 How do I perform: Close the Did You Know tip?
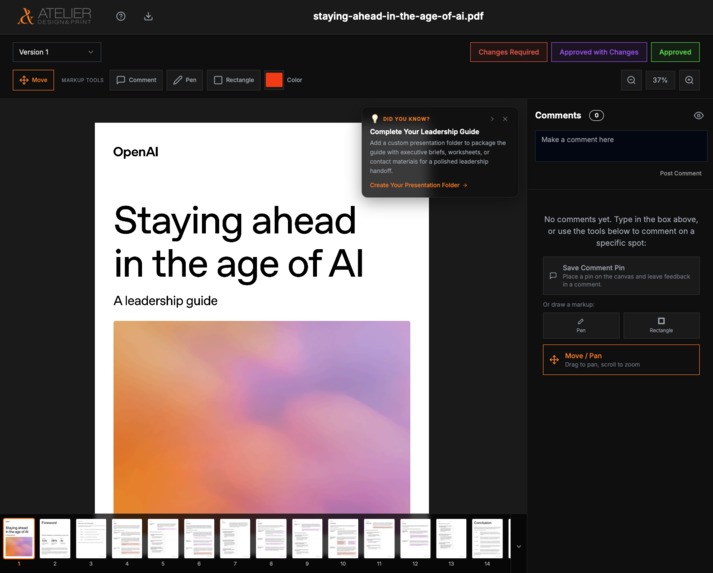(x=505, y=119)
